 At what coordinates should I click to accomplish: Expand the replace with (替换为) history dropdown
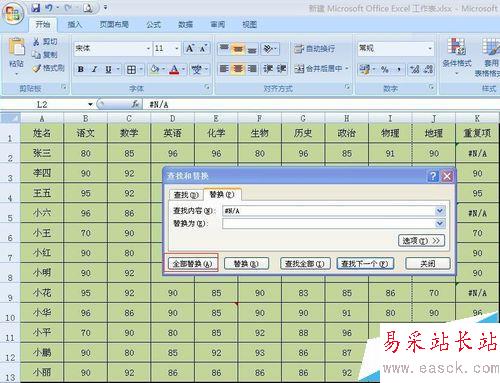[x=440, y=223]
